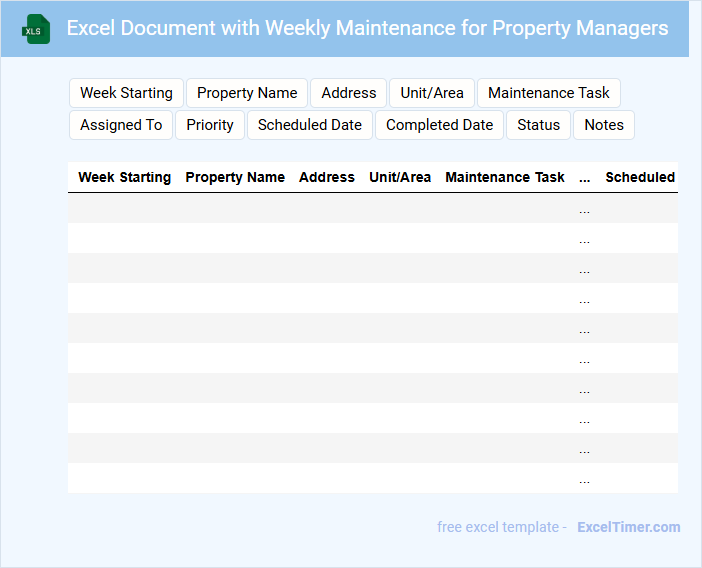Click the Notes tag button
The image size is (702, 568).
(604, 125)
